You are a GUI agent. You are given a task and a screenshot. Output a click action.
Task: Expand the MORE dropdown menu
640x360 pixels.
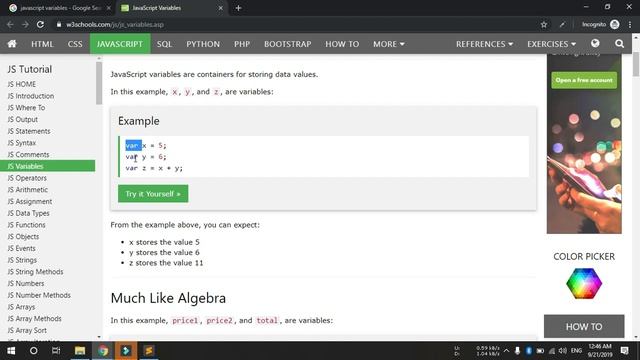pos(389,44)
